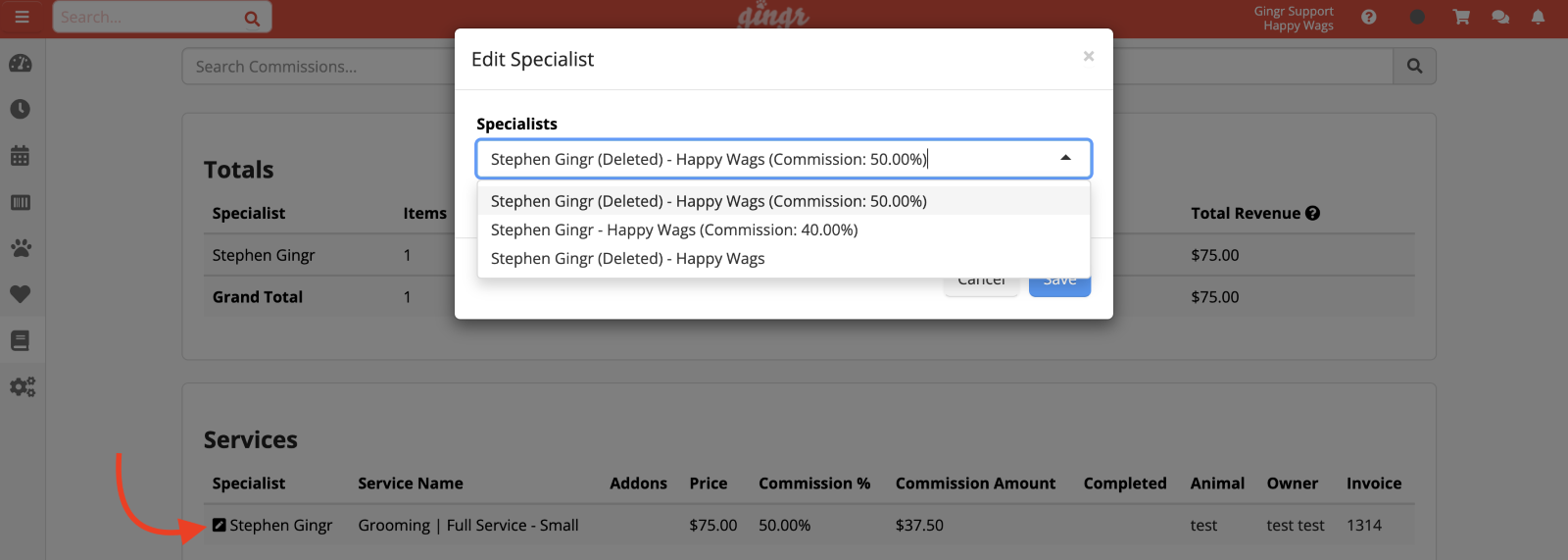Screen dimensions: 1568x560
Task: Open the book sidebar icon
Action: point(21,340)
